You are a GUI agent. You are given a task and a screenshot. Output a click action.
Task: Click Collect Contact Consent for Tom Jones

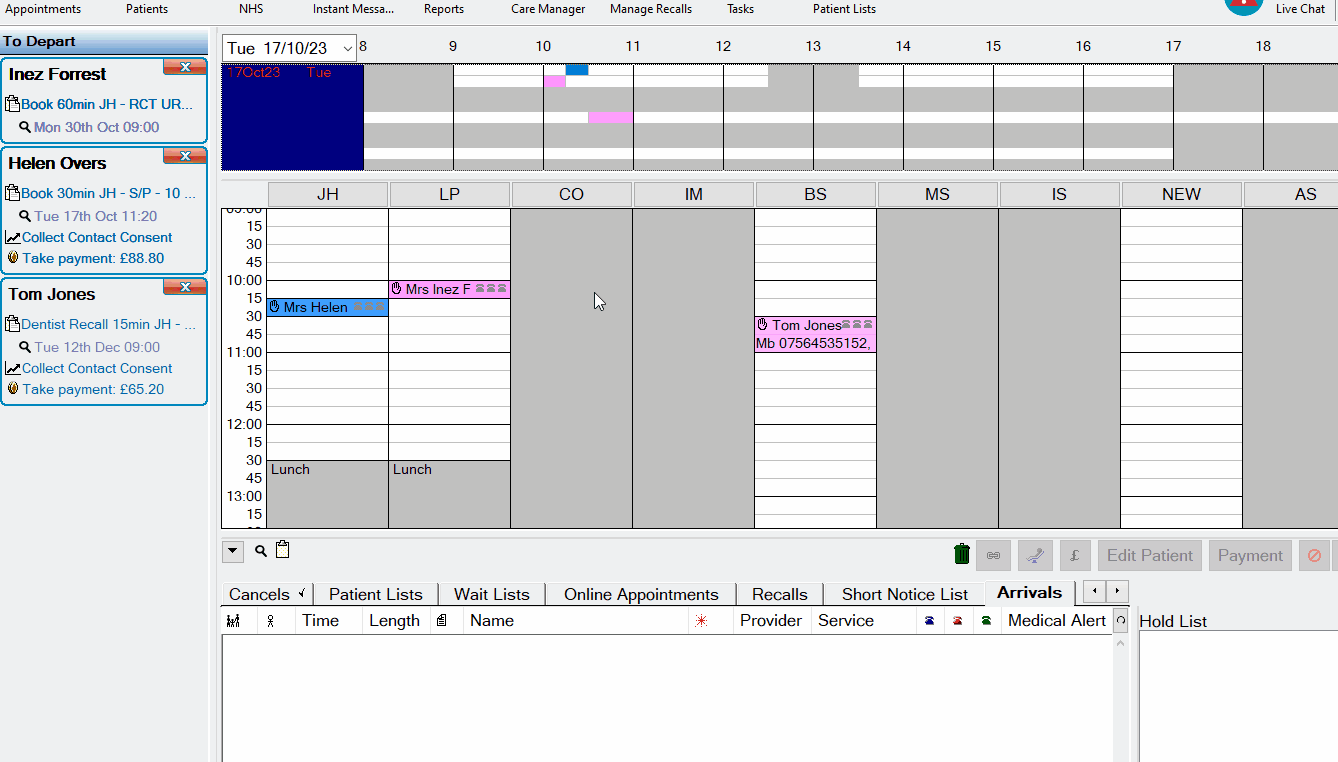click(97, 368)
